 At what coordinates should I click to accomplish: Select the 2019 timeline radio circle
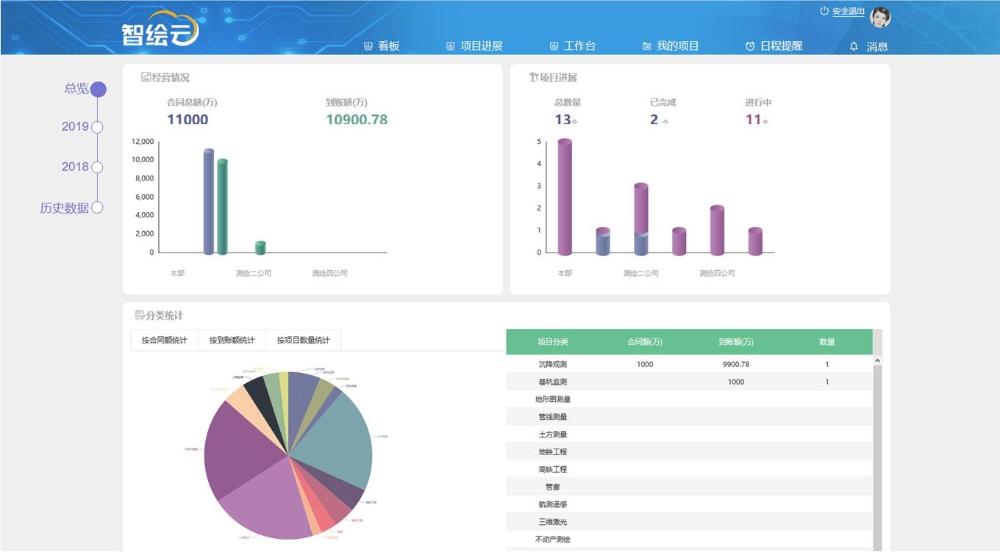[97, 127]
